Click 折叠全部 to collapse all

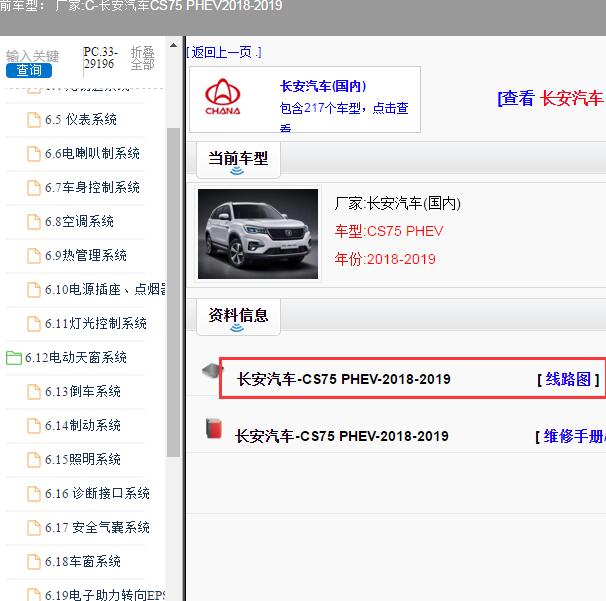143,58
